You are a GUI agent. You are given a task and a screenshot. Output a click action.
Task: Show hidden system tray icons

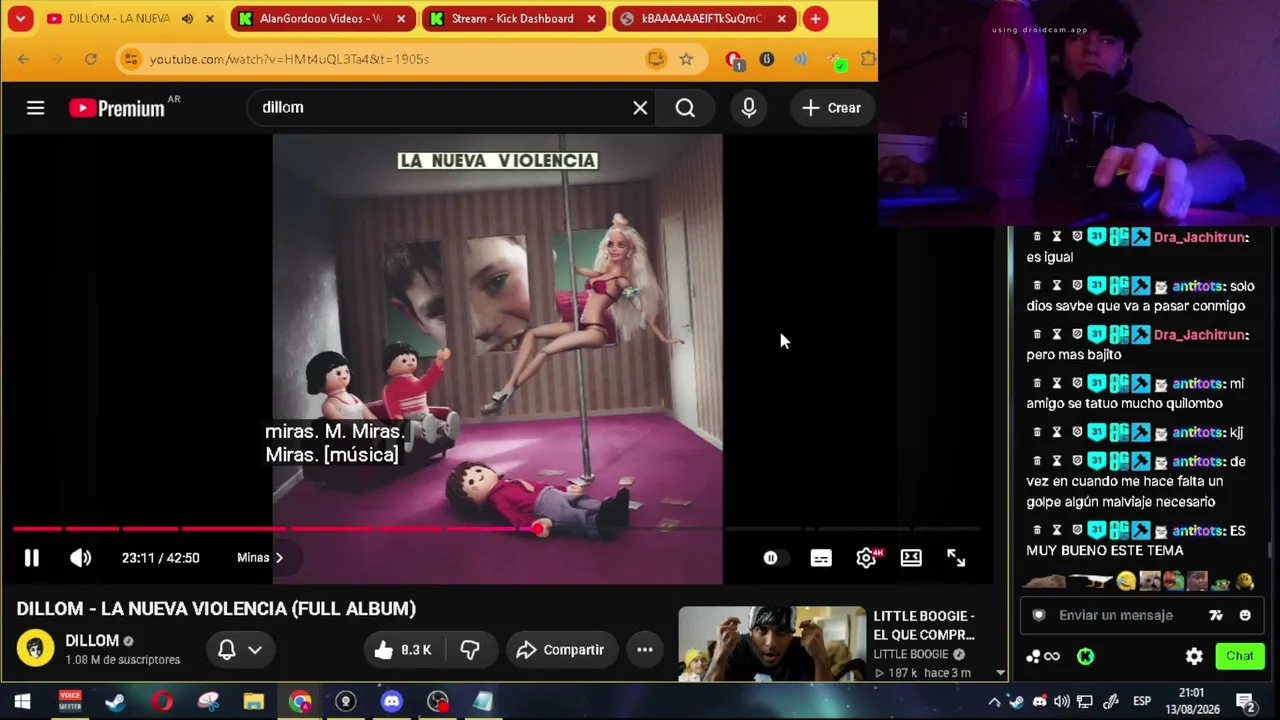pos(994,702)
